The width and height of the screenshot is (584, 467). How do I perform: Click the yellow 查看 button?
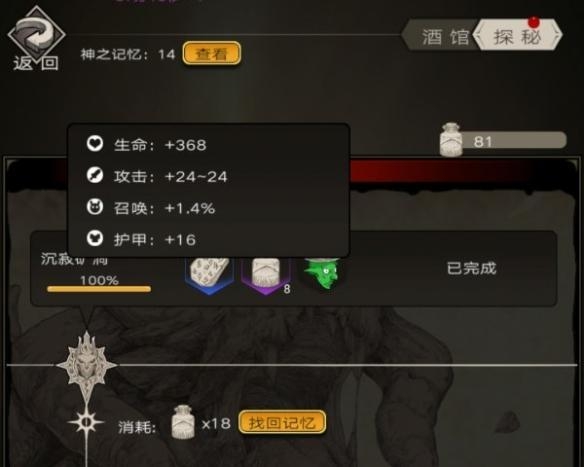212,54
